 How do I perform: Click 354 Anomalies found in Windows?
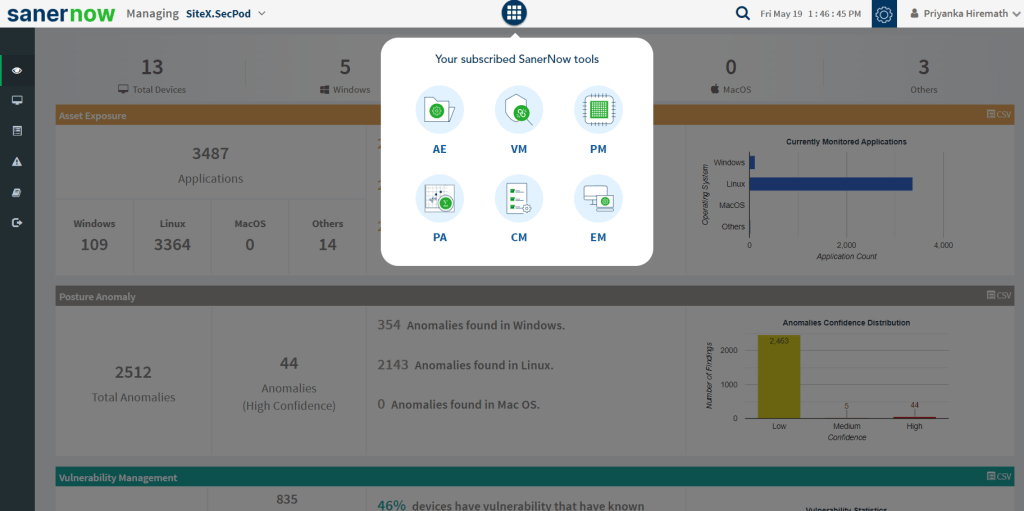[471, 325]
